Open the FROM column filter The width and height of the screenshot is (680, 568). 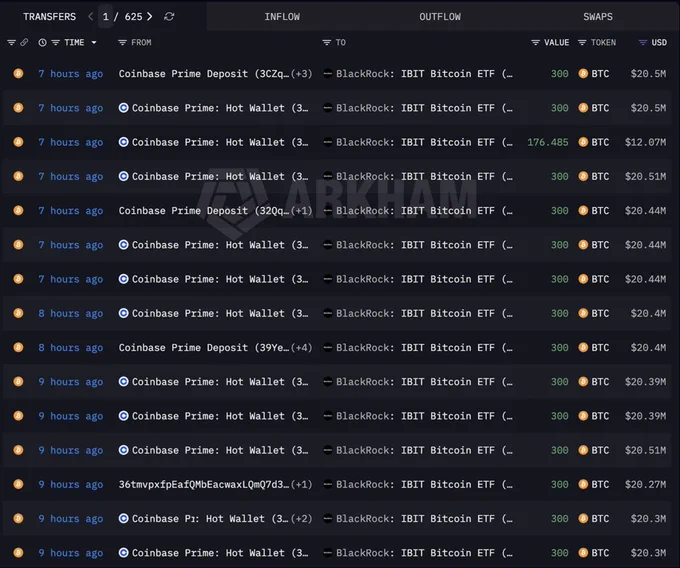coord(122,42)
